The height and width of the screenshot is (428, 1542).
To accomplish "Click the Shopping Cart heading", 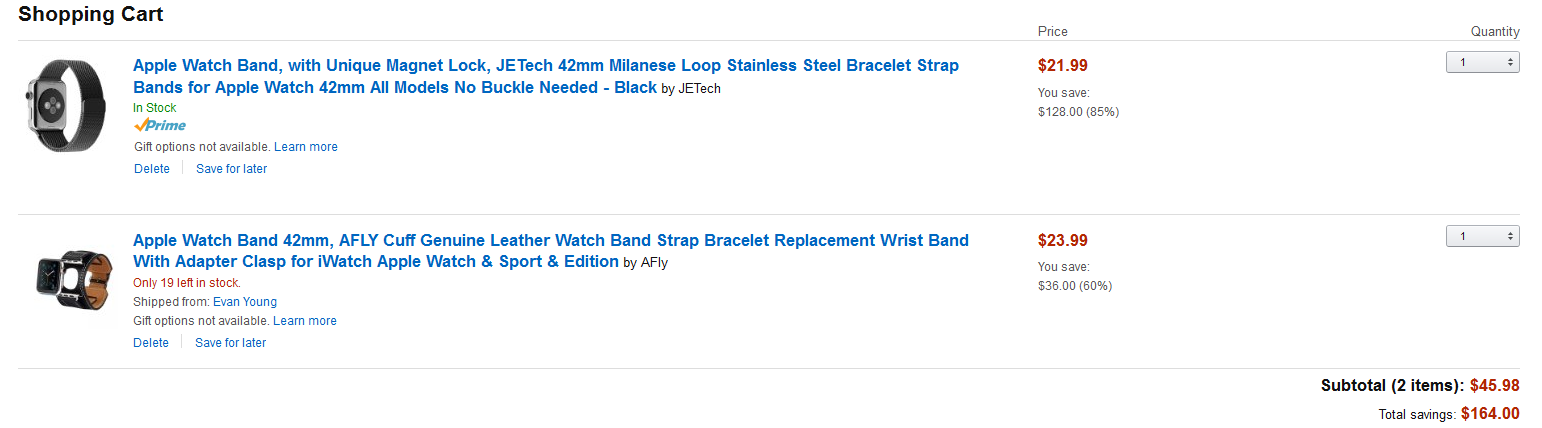I will click(x=91, y=14).
